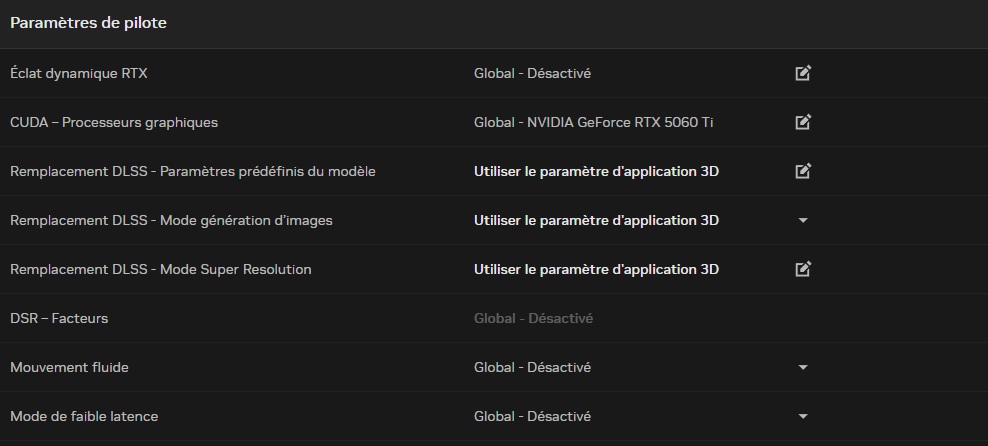Select 'Remplacement DLSS - Mode Super Resolution' label
The width and height of the screenshot is (988, 446).
coord(161,269)
